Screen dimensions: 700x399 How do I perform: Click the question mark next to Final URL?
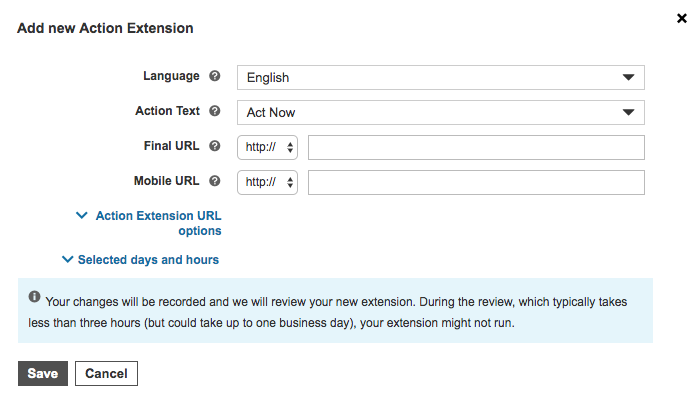pos(215,146)
